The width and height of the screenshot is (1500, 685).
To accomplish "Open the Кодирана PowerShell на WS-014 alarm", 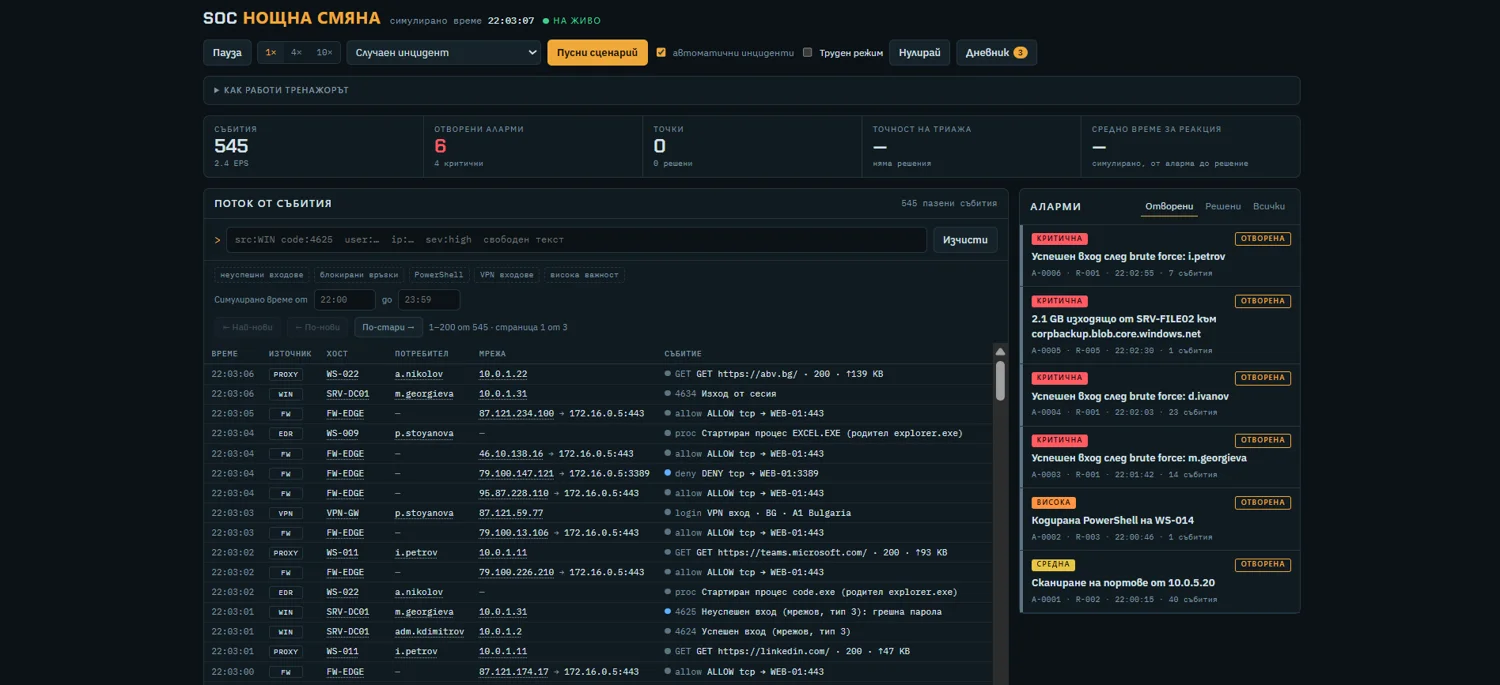I will pos(1160,520).
